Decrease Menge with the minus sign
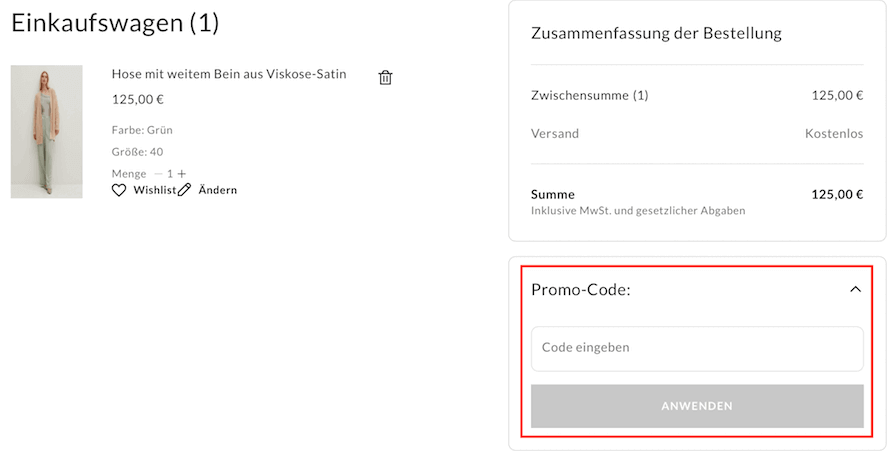Screen dimensions: 894x458 159,174
